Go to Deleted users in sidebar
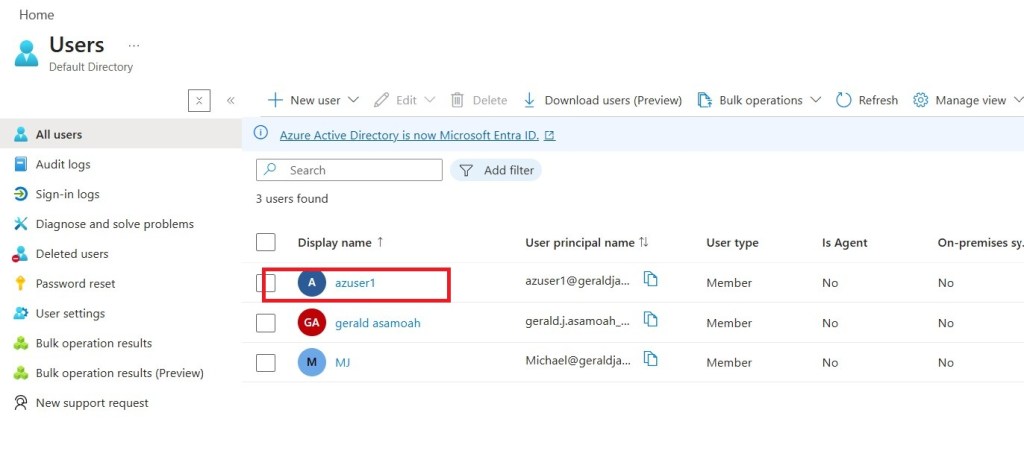This screenshot has width=1024, height=471. tap(72, 254)
